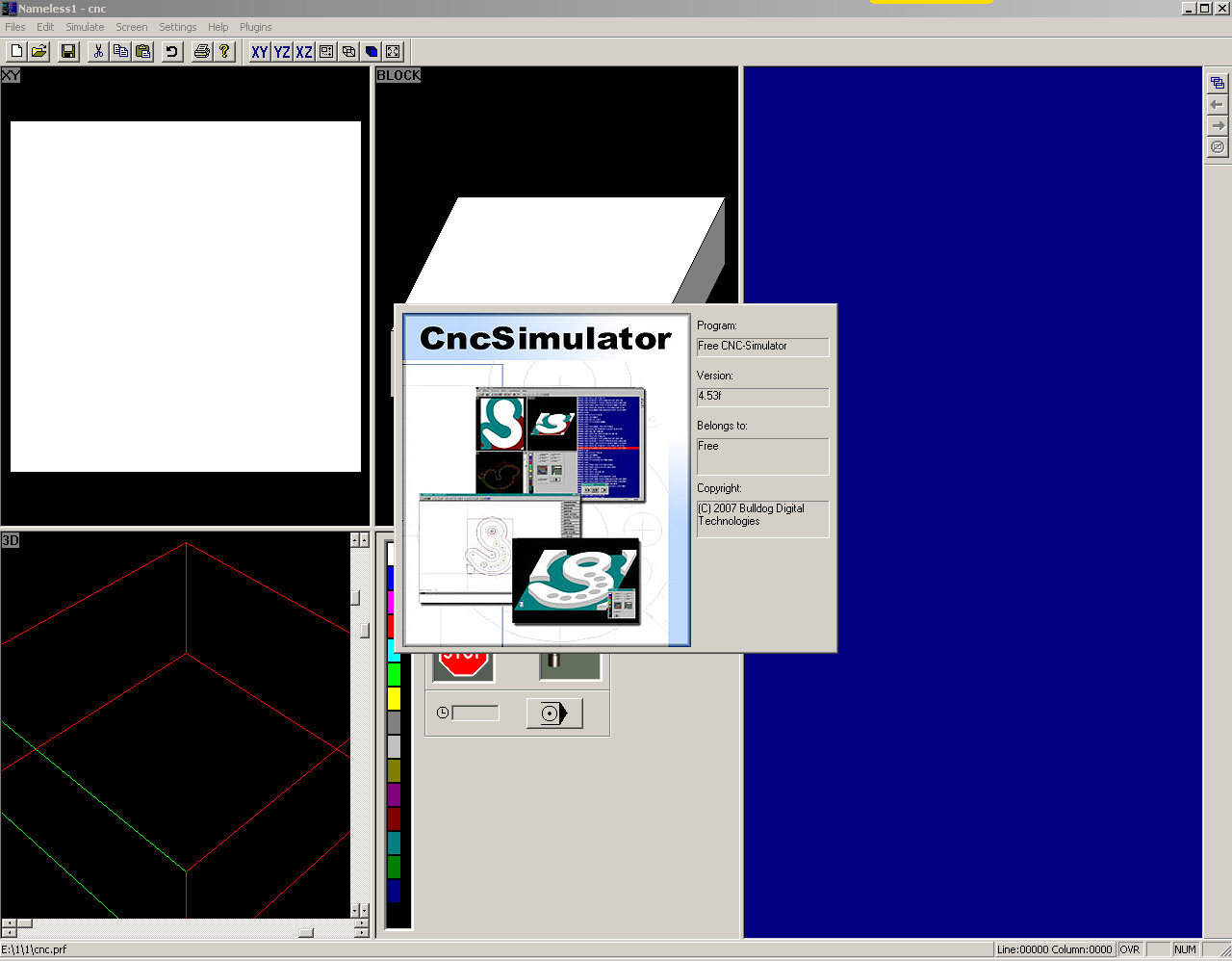Image resolution: width=1232 pixels, height=961 pixels.
Task: Print using the printer toolbar icon
Action: click(201, 51)
